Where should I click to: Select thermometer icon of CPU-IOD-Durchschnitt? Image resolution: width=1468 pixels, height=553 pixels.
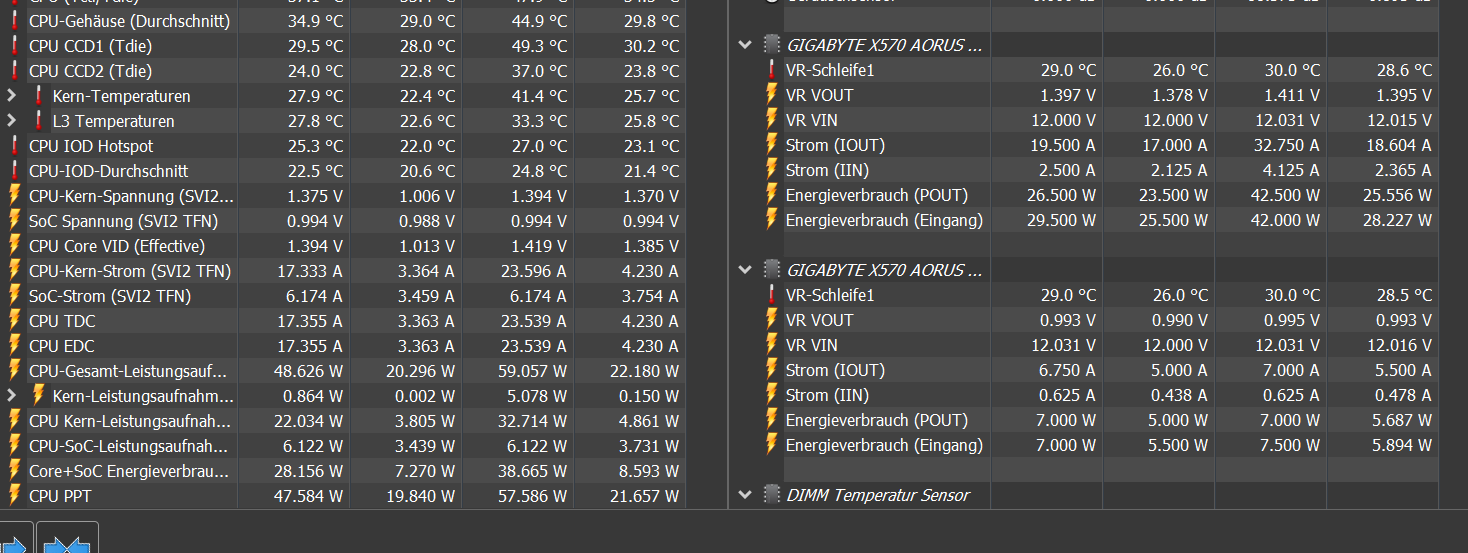coord(15,171)
